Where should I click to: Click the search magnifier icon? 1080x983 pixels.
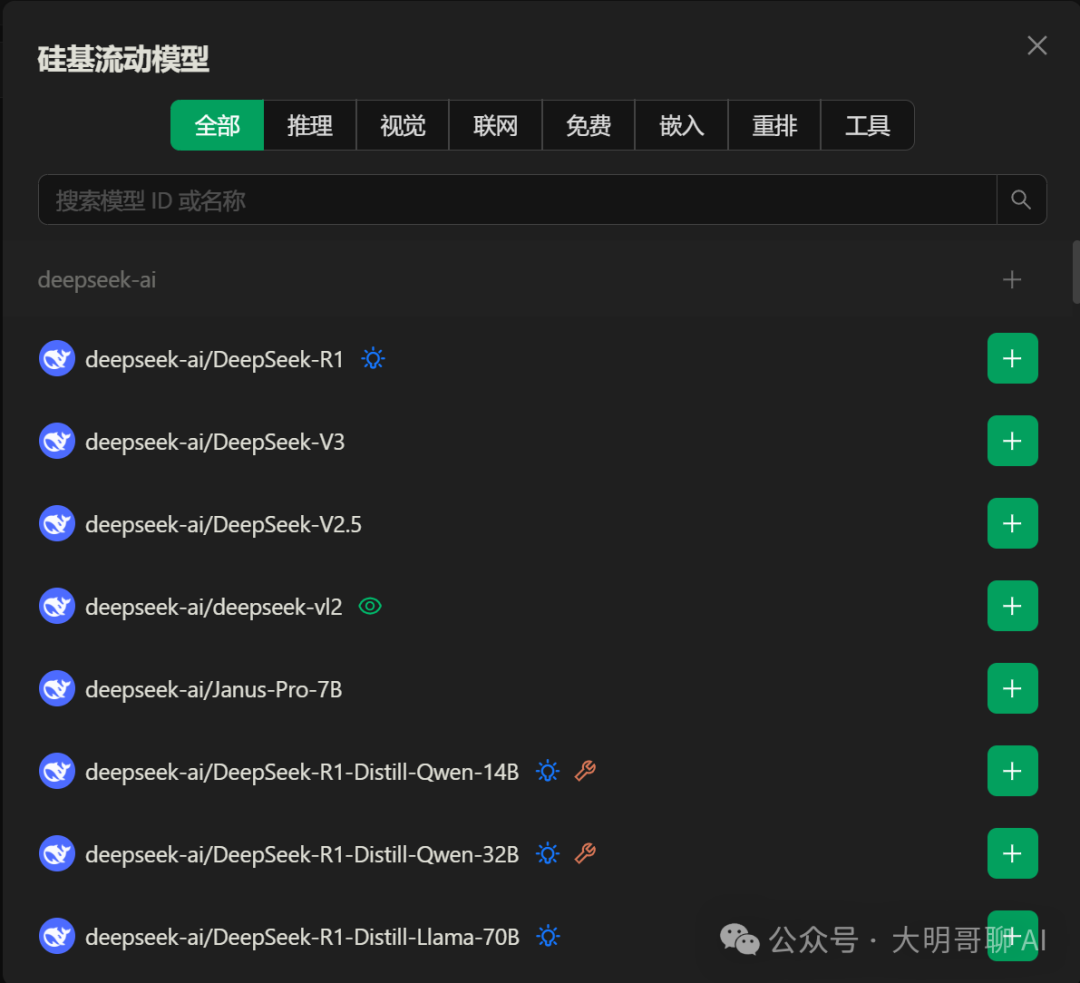[x=1021, y=200]
